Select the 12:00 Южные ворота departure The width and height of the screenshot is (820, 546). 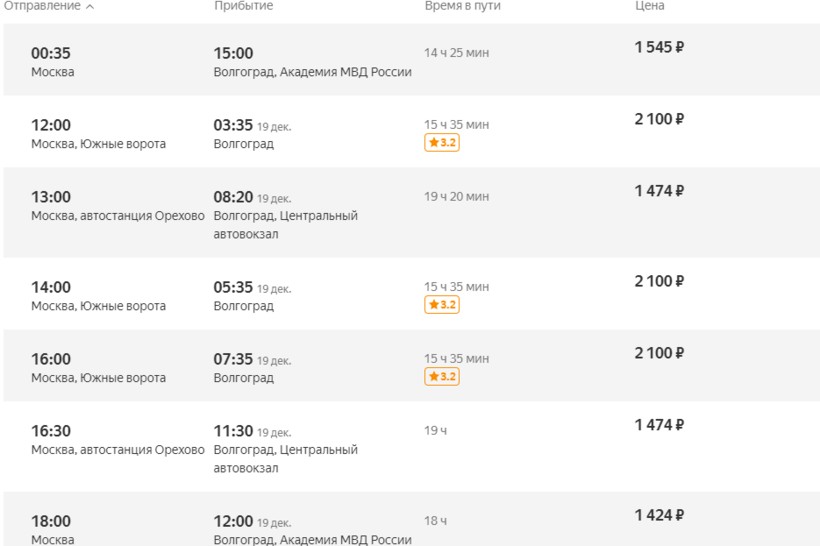coord(412,131)
